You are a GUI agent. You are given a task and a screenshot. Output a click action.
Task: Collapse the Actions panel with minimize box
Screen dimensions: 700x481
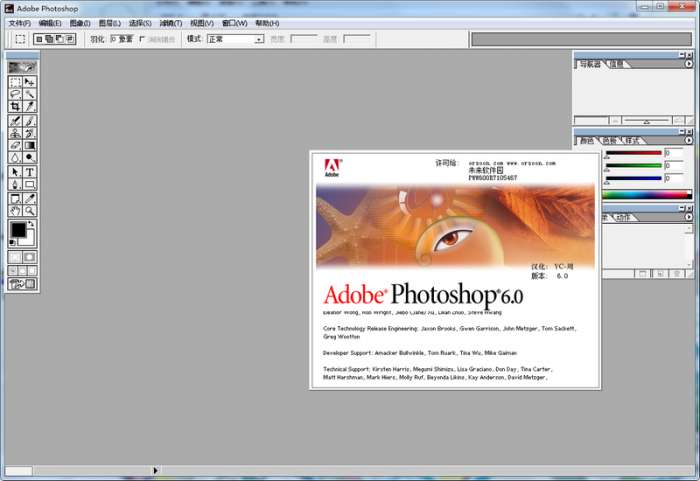point(683,208)
